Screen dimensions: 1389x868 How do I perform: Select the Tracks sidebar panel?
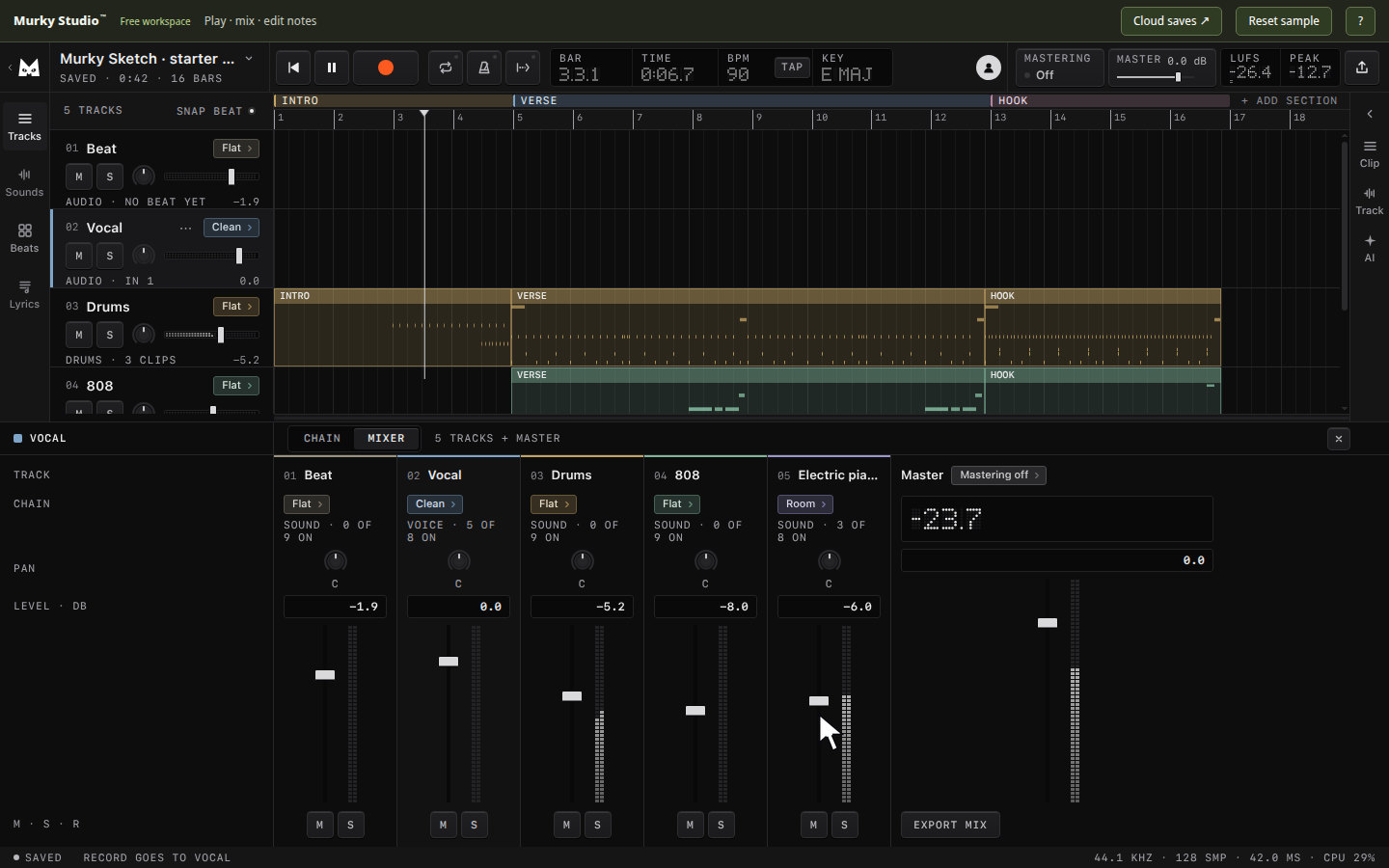(25, 126)
